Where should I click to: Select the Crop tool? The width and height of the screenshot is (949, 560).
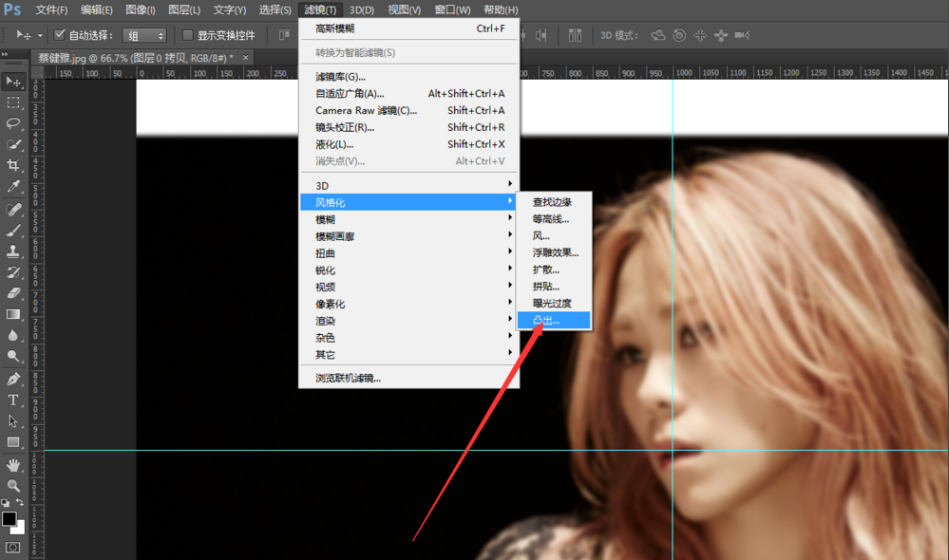(13, 165)
